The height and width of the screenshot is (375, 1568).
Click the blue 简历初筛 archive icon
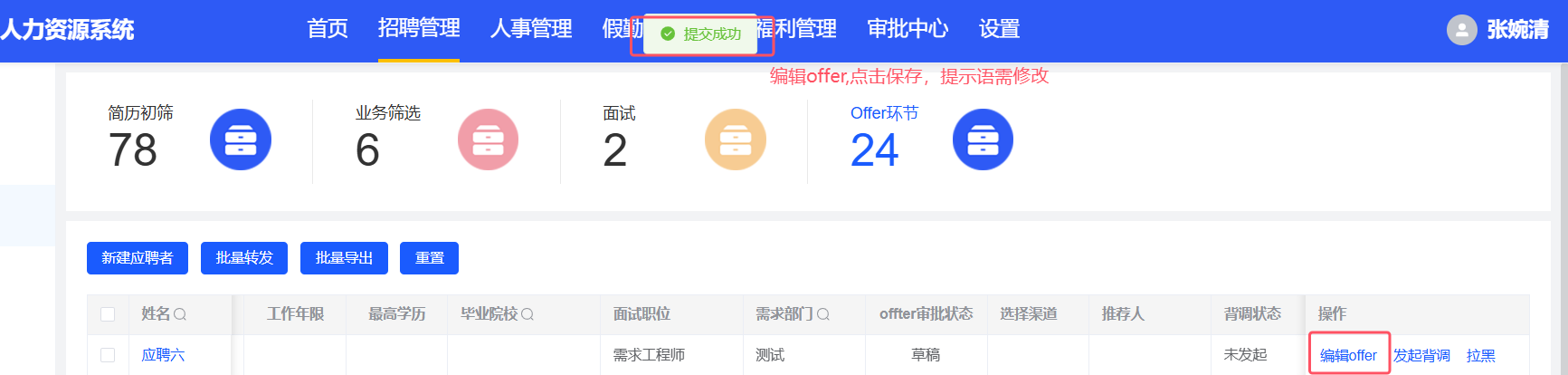(241, 139)
